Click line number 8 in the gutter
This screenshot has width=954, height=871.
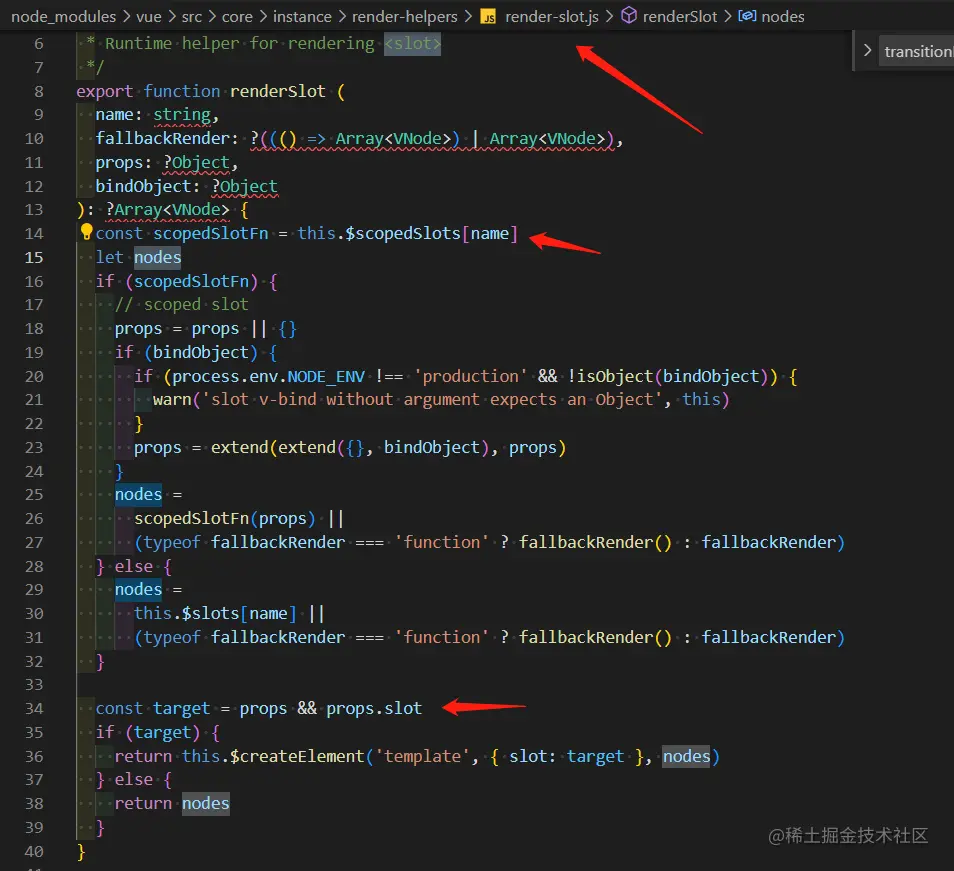tap(39, 91)
